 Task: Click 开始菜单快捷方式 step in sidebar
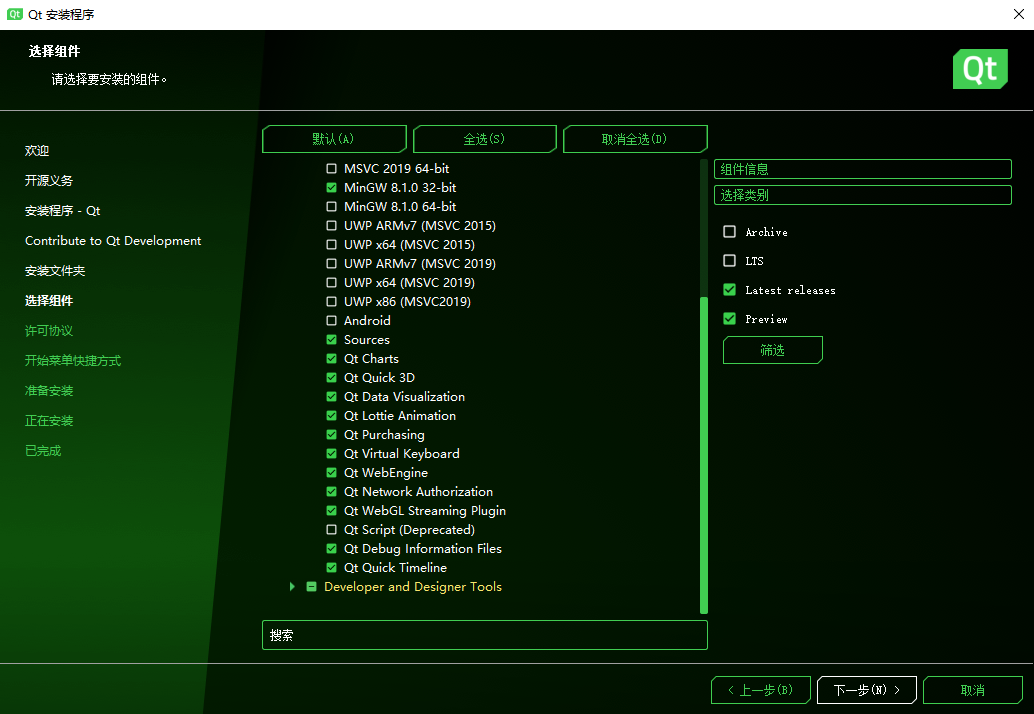73,361
